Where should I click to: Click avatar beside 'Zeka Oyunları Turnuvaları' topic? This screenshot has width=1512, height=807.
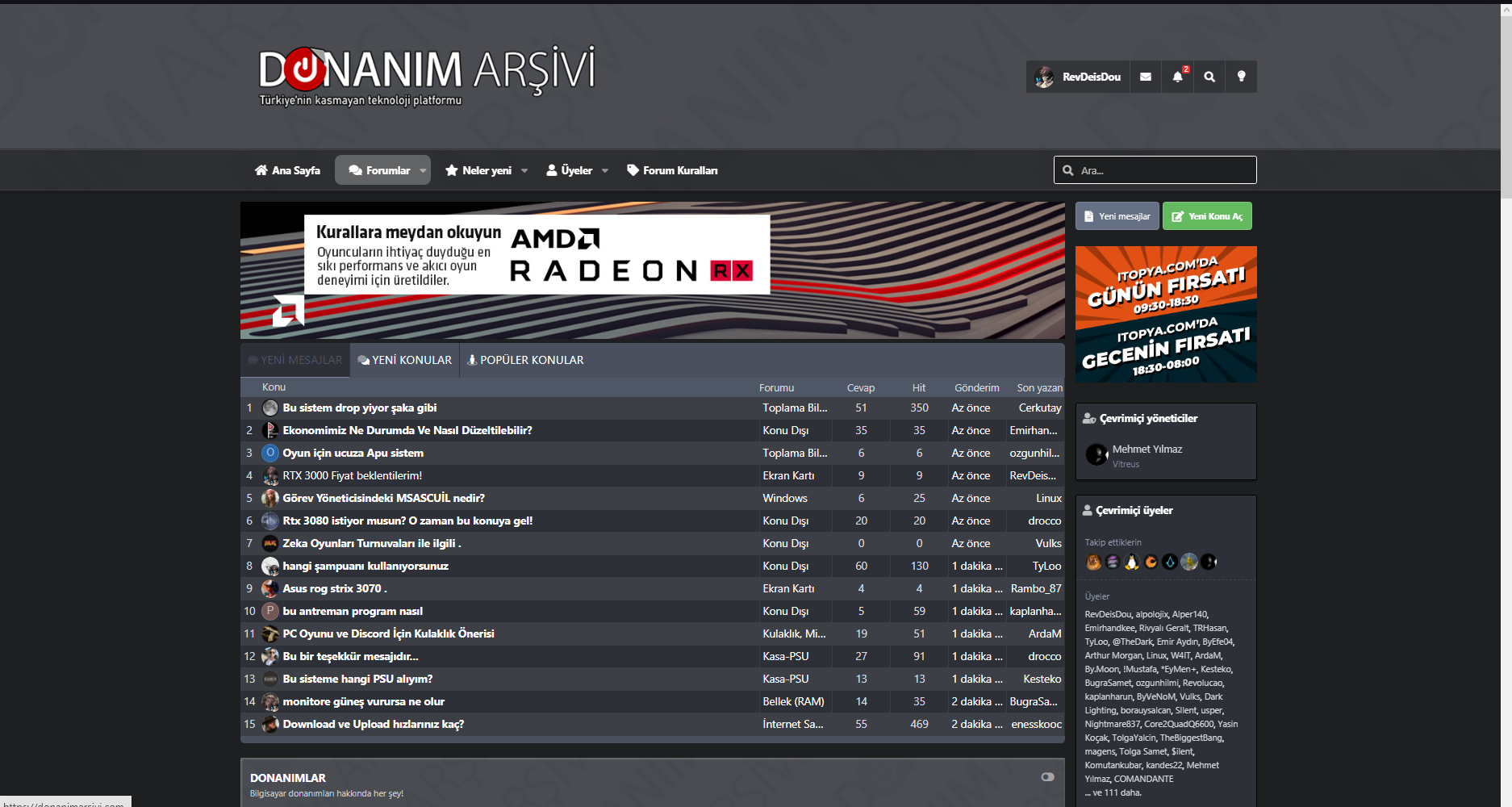[x=270, y=543]
